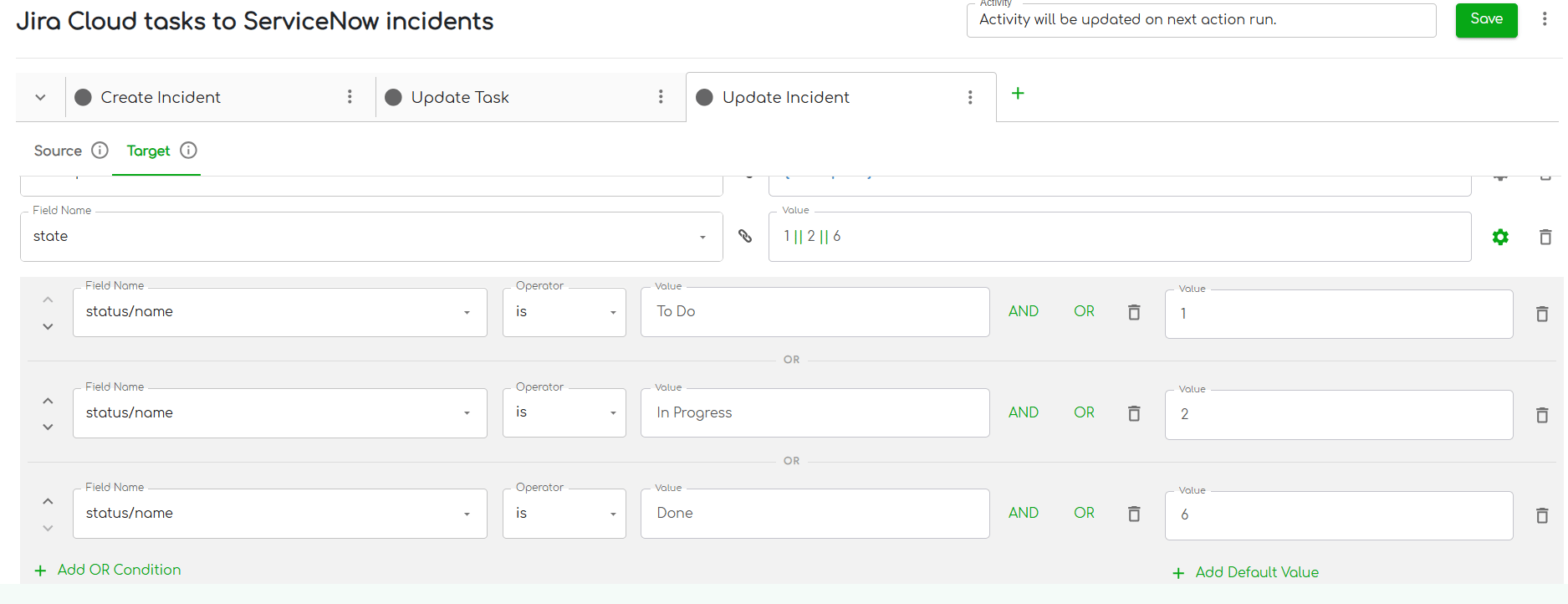The height and width of the screenshot is (604, 1568).
Task: Show info about Source
Action: 100,151
